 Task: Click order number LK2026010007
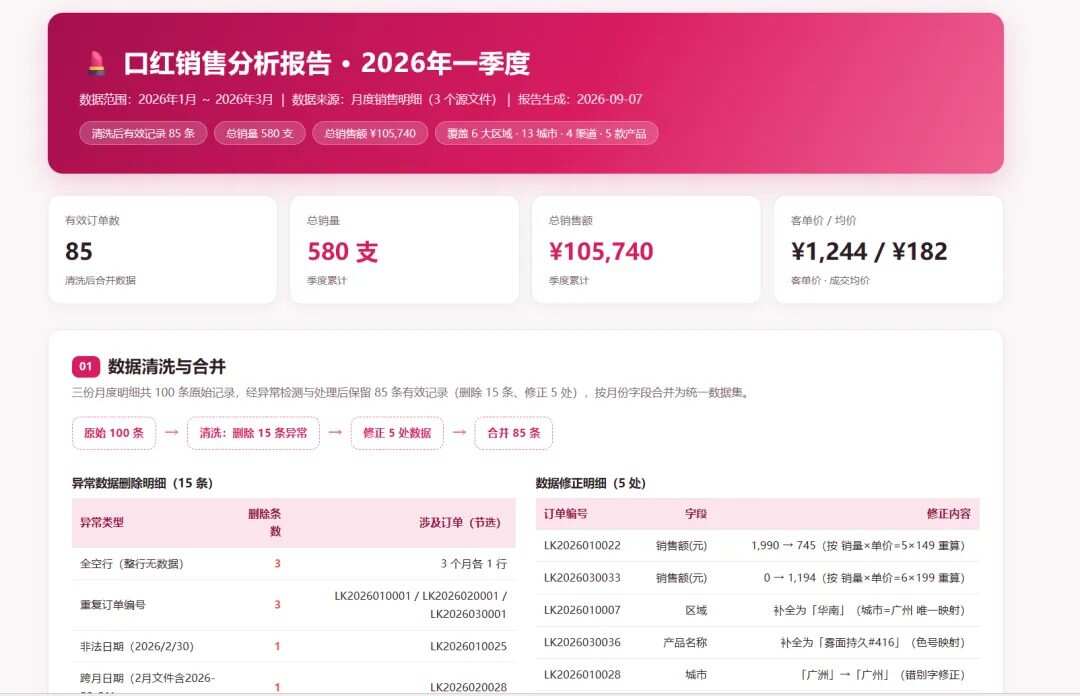point(582,610)
